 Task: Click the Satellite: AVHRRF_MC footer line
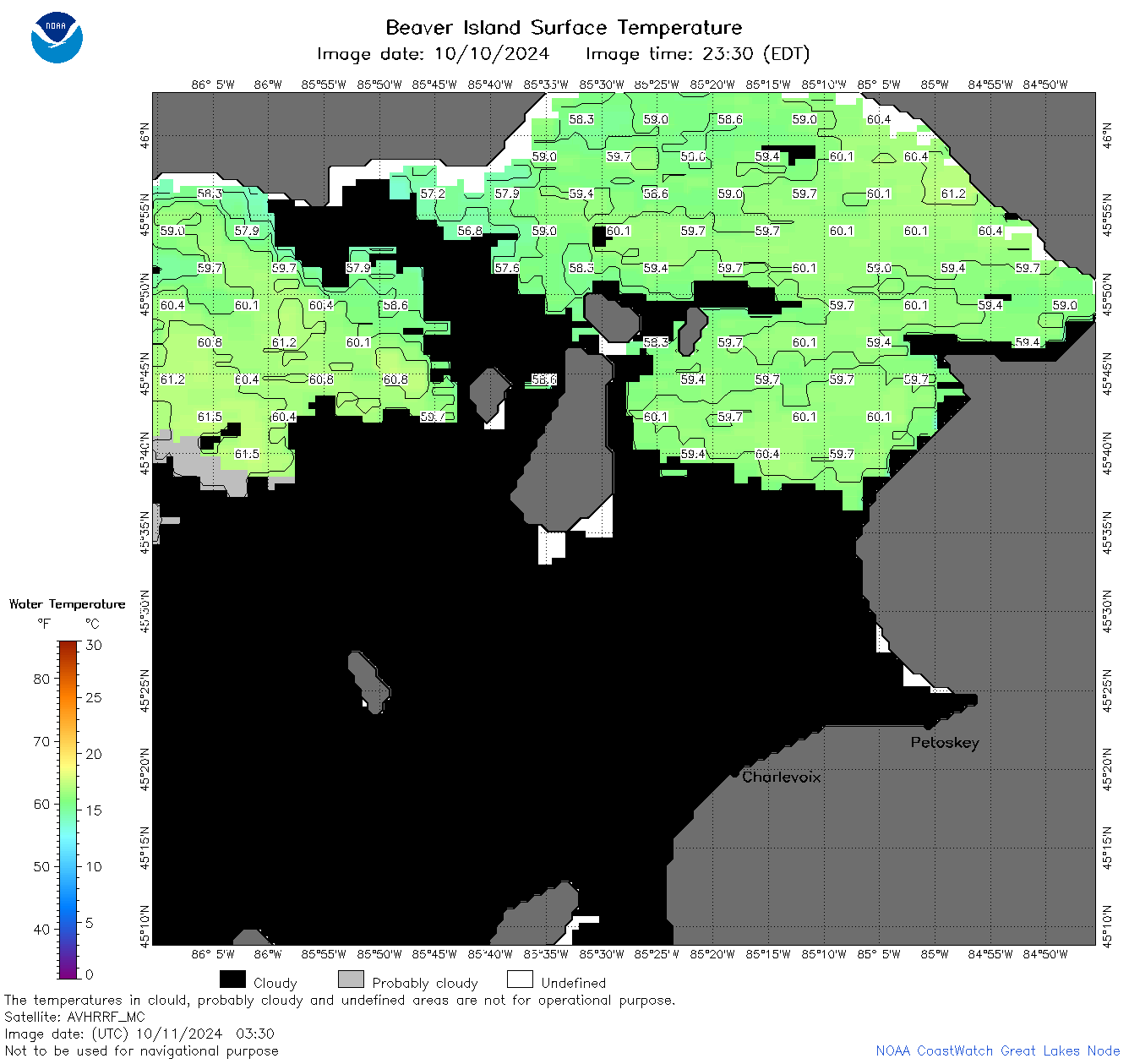[x=74, y=1017]
